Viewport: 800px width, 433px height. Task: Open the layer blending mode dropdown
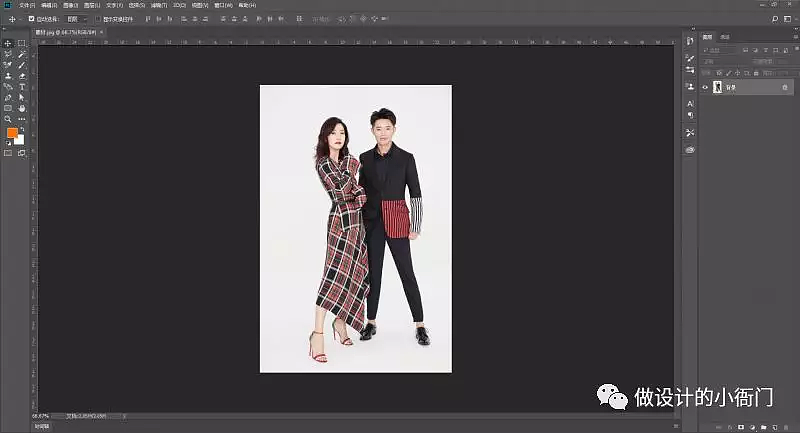click(721, 61)
